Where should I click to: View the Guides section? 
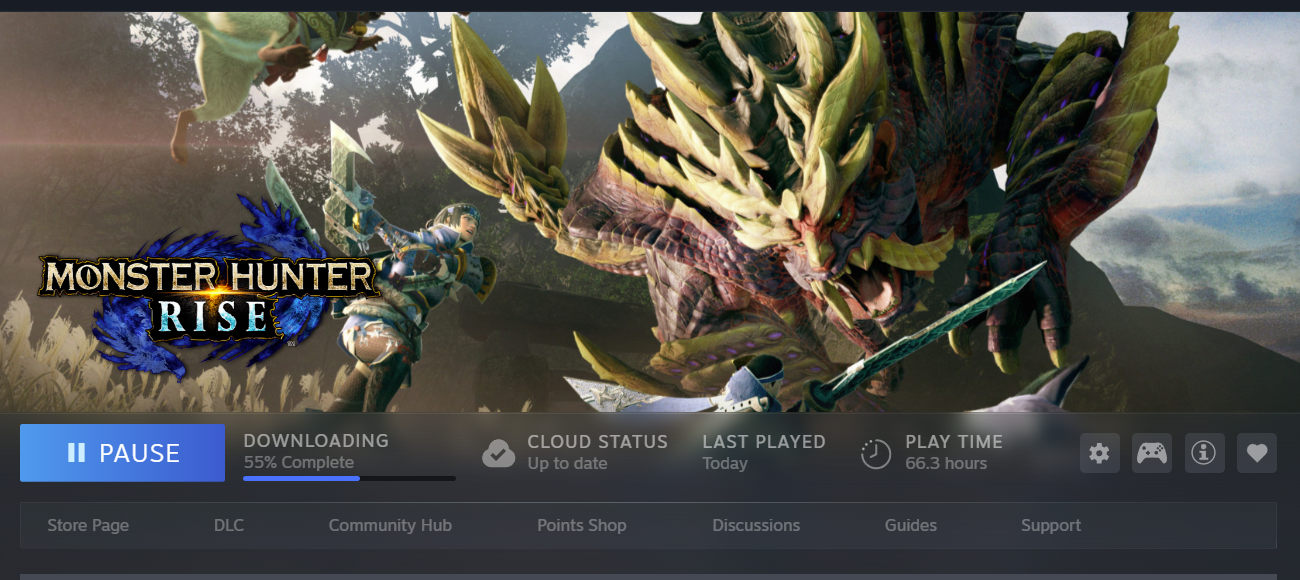pyautogui.click(x=910, y=525)
